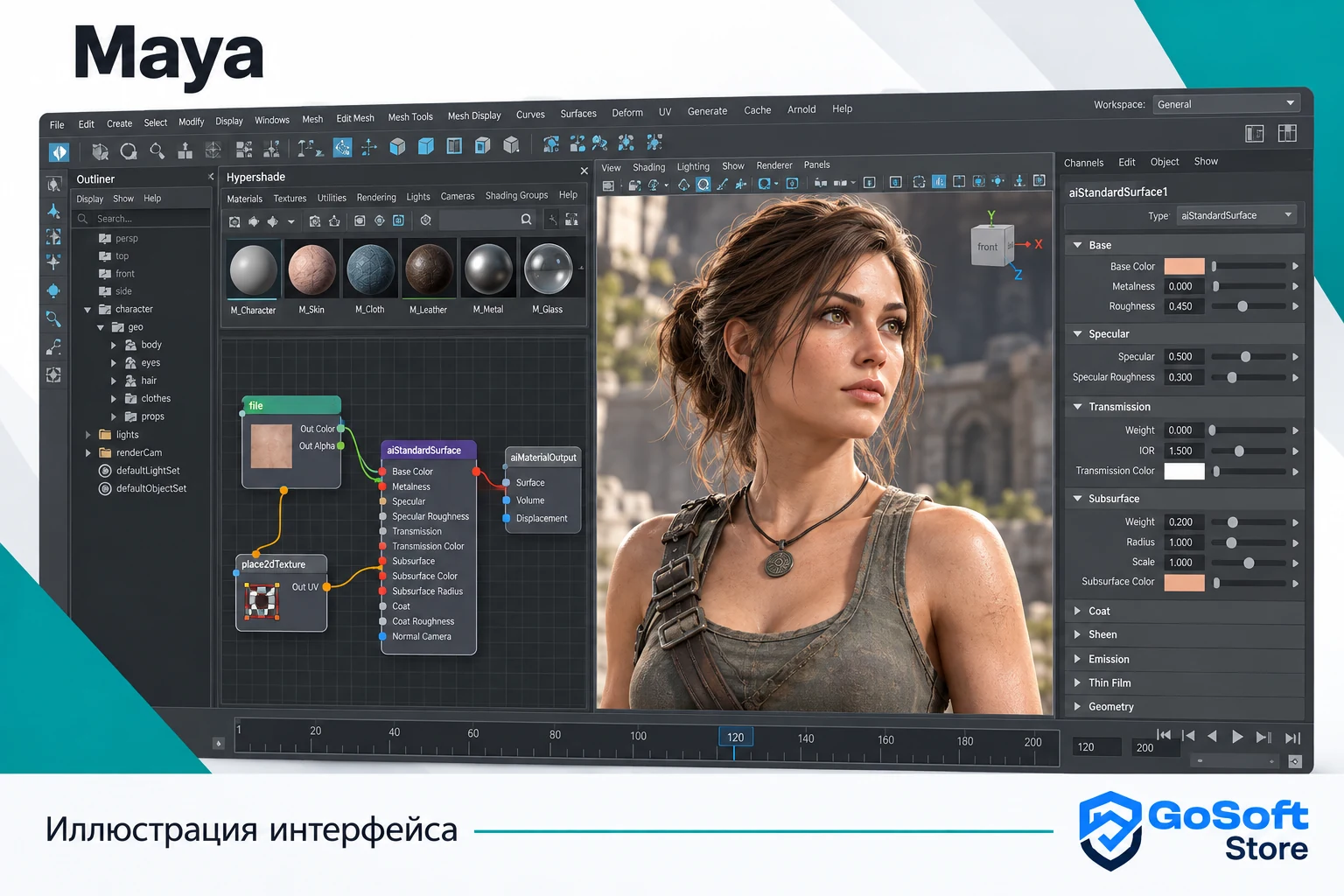Viewport: 1344px width, 896px height.
Task: Click the Base Color swatch
Action: point(1184,266)
